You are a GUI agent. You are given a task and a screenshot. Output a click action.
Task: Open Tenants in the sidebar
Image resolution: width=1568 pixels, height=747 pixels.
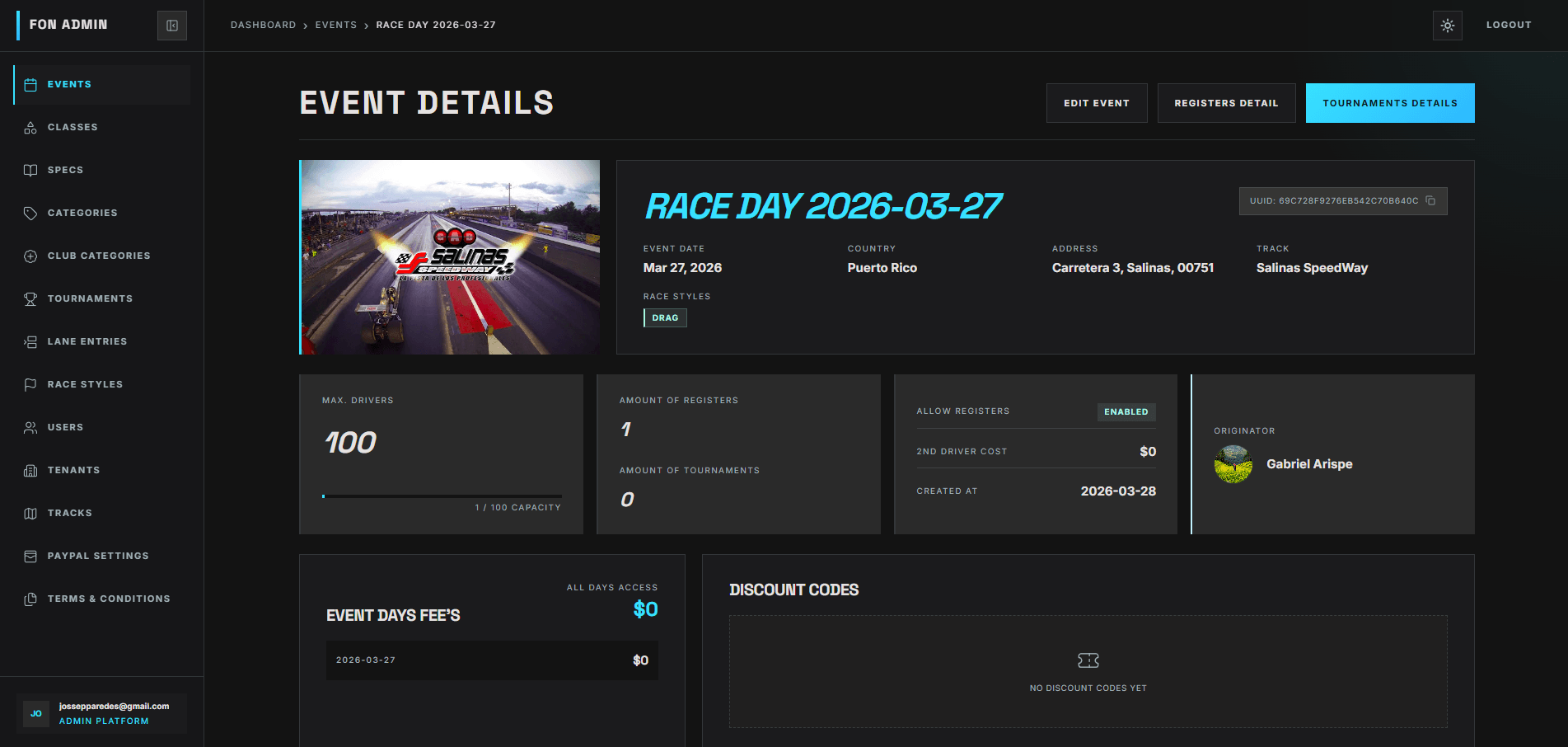[x=102, y=471]
